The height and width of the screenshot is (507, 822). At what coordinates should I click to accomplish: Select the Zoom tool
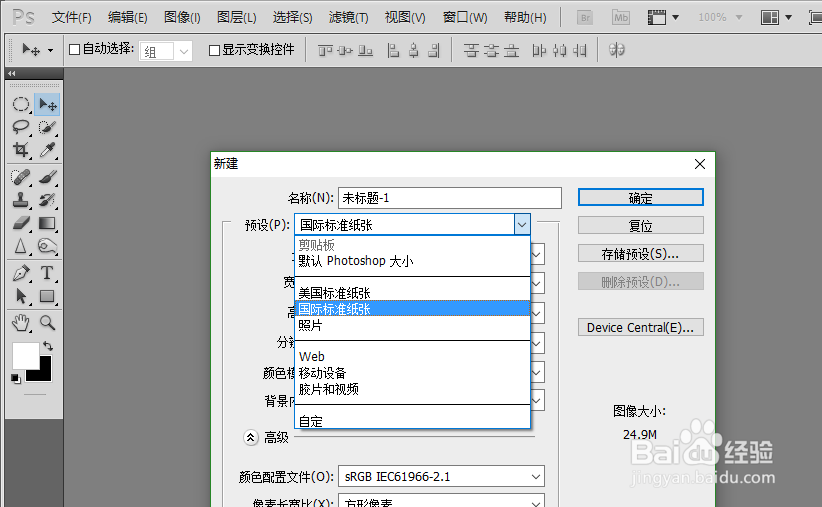tap(47, 323)
